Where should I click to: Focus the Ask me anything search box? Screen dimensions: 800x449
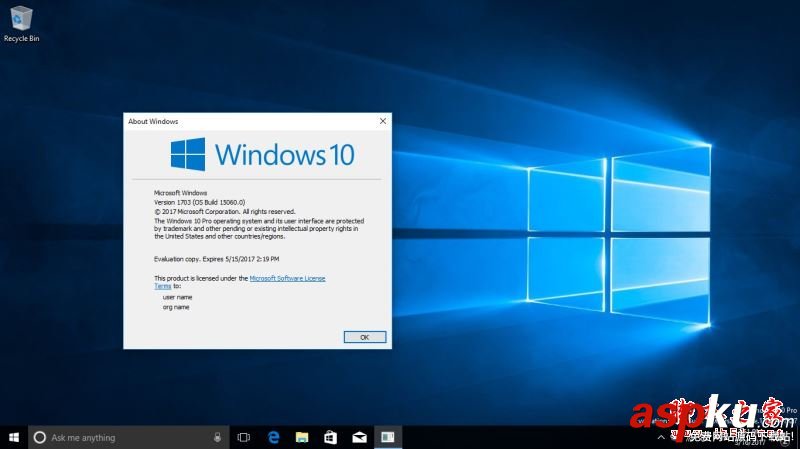click(x=129, y=437)
